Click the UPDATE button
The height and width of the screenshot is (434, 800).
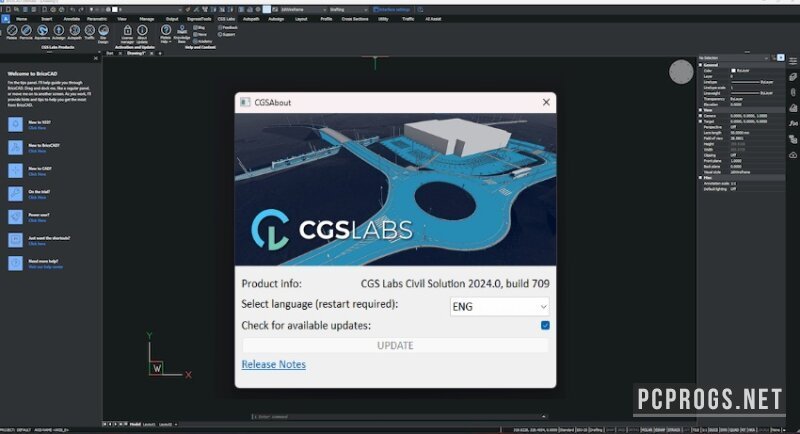[x=395, y=345]
